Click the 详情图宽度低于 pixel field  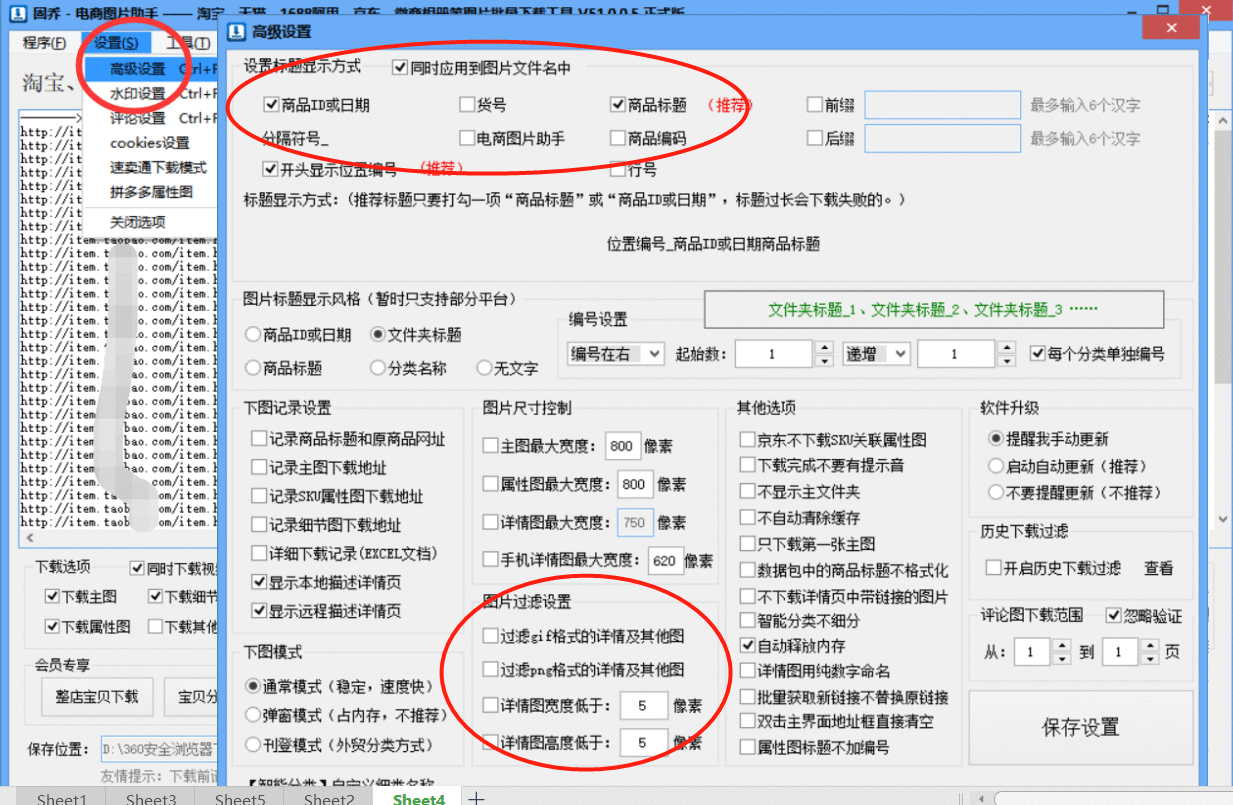click(x=644, y=706)
